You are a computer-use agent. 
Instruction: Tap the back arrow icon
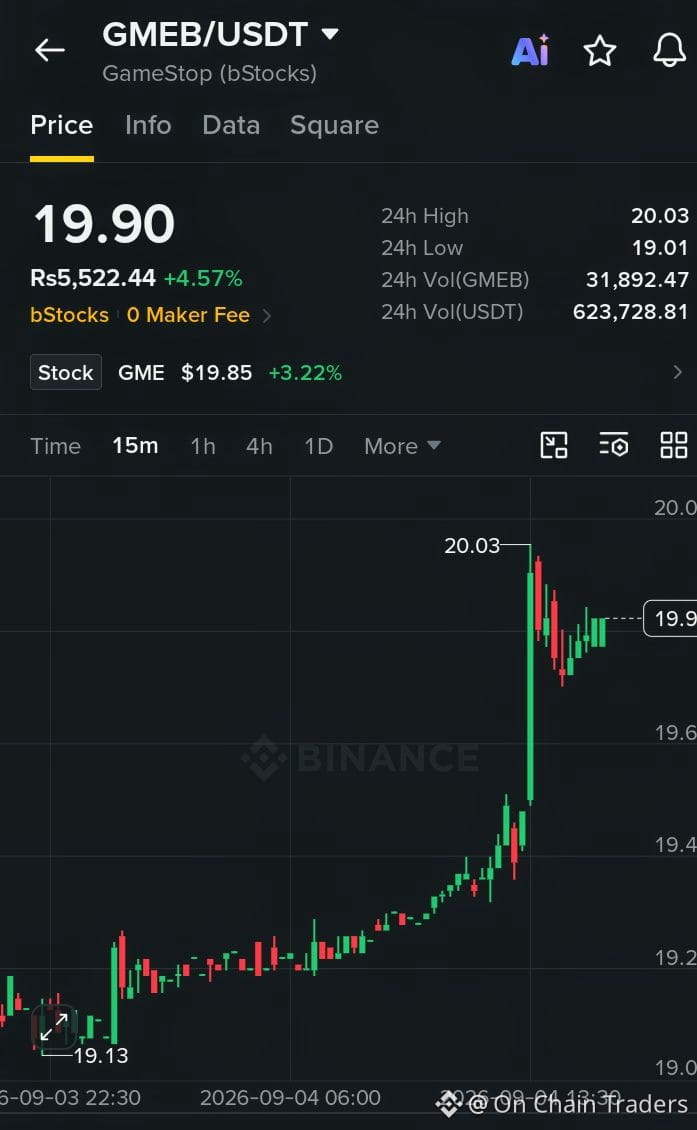pyautogui.click(x=50, y=50)
